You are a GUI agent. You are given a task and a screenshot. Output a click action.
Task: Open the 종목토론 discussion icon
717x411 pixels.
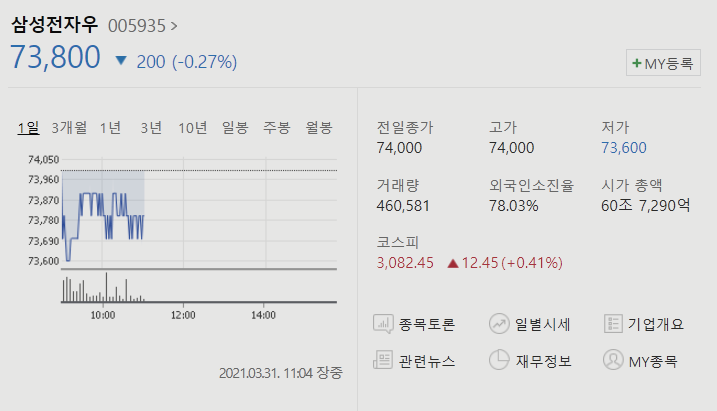point(383,324)
